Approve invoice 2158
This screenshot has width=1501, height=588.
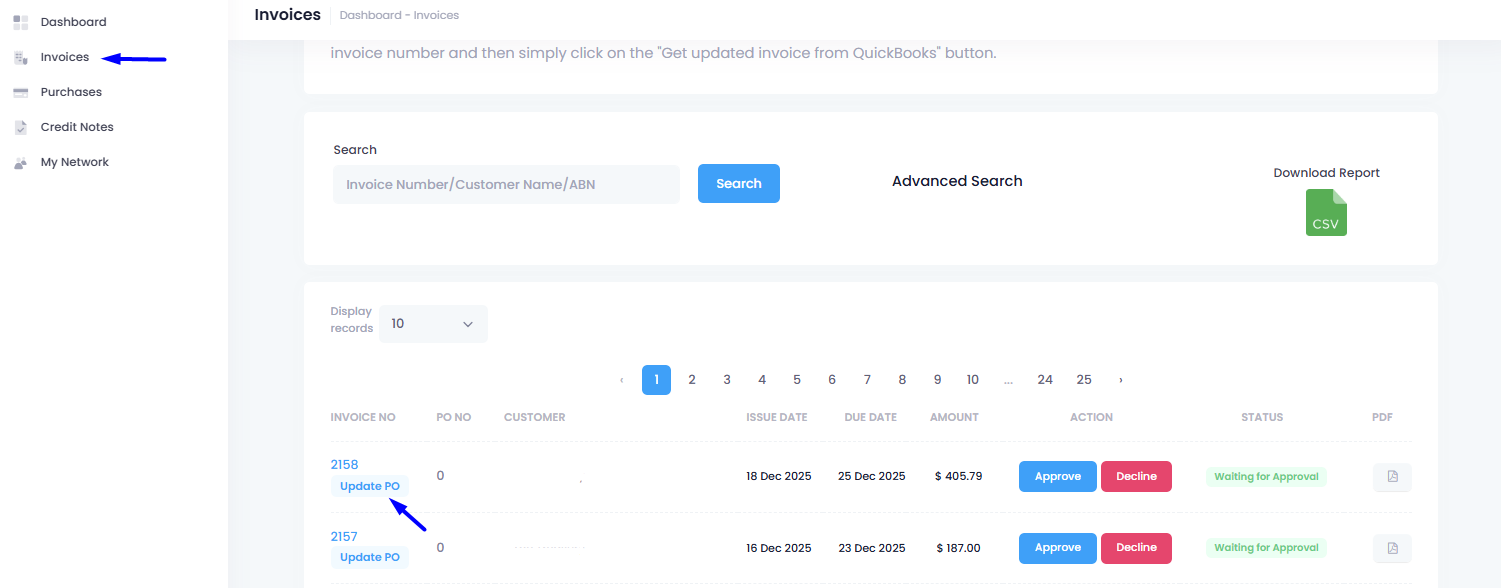click(1057, 477)
